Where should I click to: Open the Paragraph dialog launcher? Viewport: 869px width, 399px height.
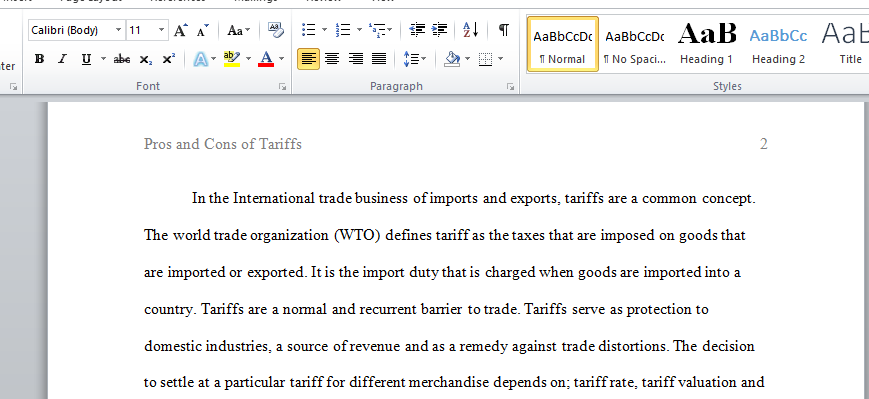[510, 86]
